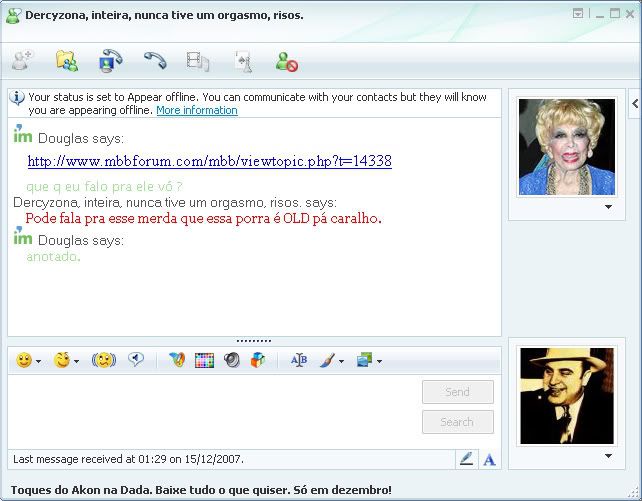
Task: Call this contact by phone
Action: point(155,61)
